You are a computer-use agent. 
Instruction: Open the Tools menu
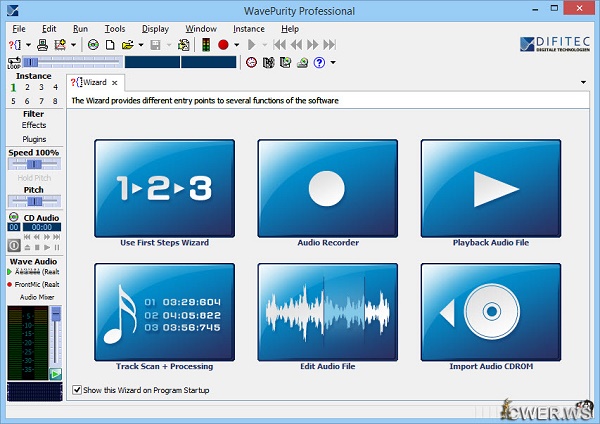tap(115, 29)
